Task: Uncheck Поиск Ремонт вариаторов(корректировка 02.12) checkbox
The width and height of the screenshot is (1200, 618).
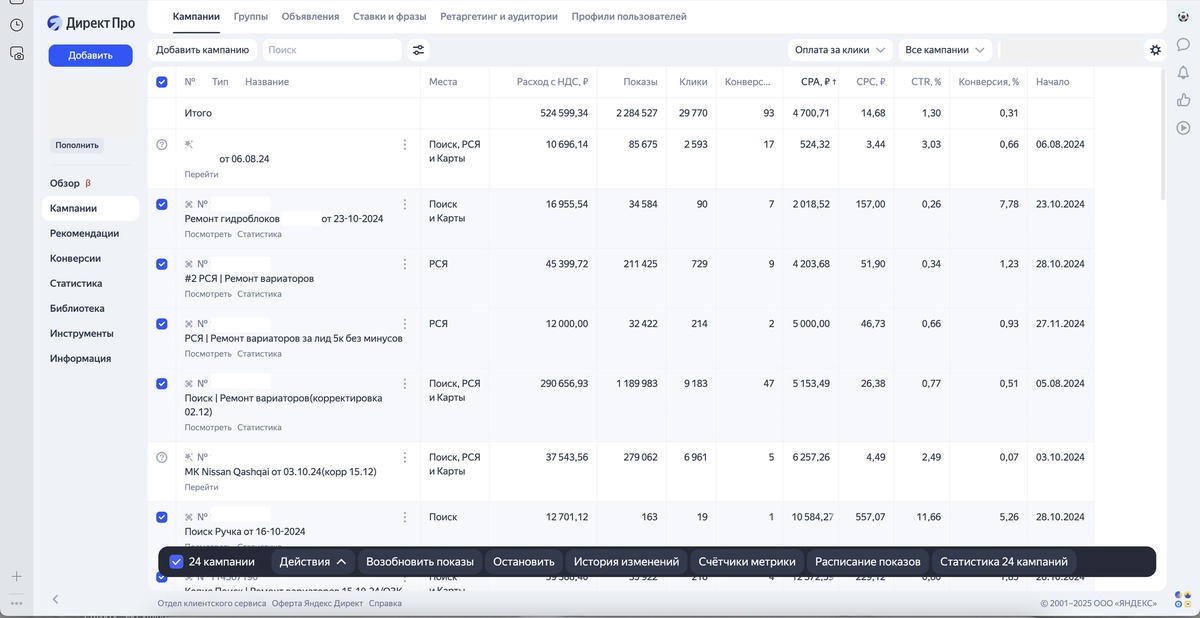Action: 162,384
